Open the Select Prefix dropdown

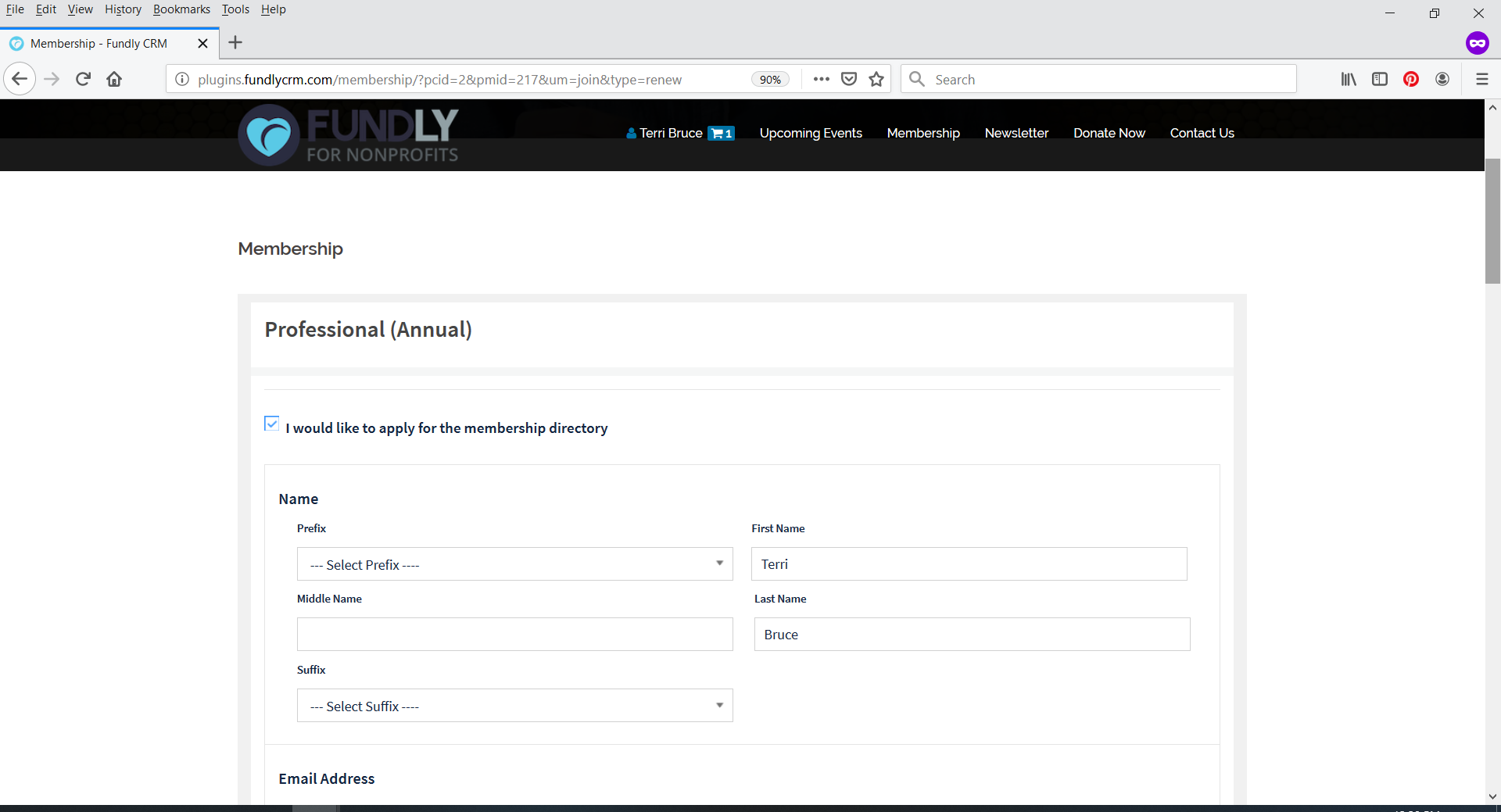[x=514, y=564]
